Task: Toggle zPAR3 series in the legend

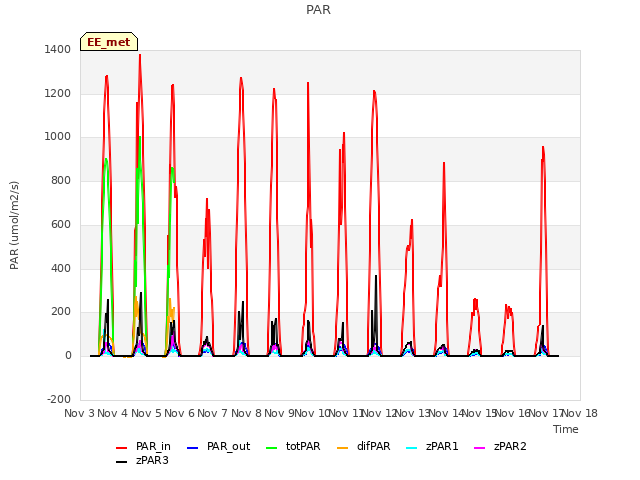Action: [x=142, y=460]
